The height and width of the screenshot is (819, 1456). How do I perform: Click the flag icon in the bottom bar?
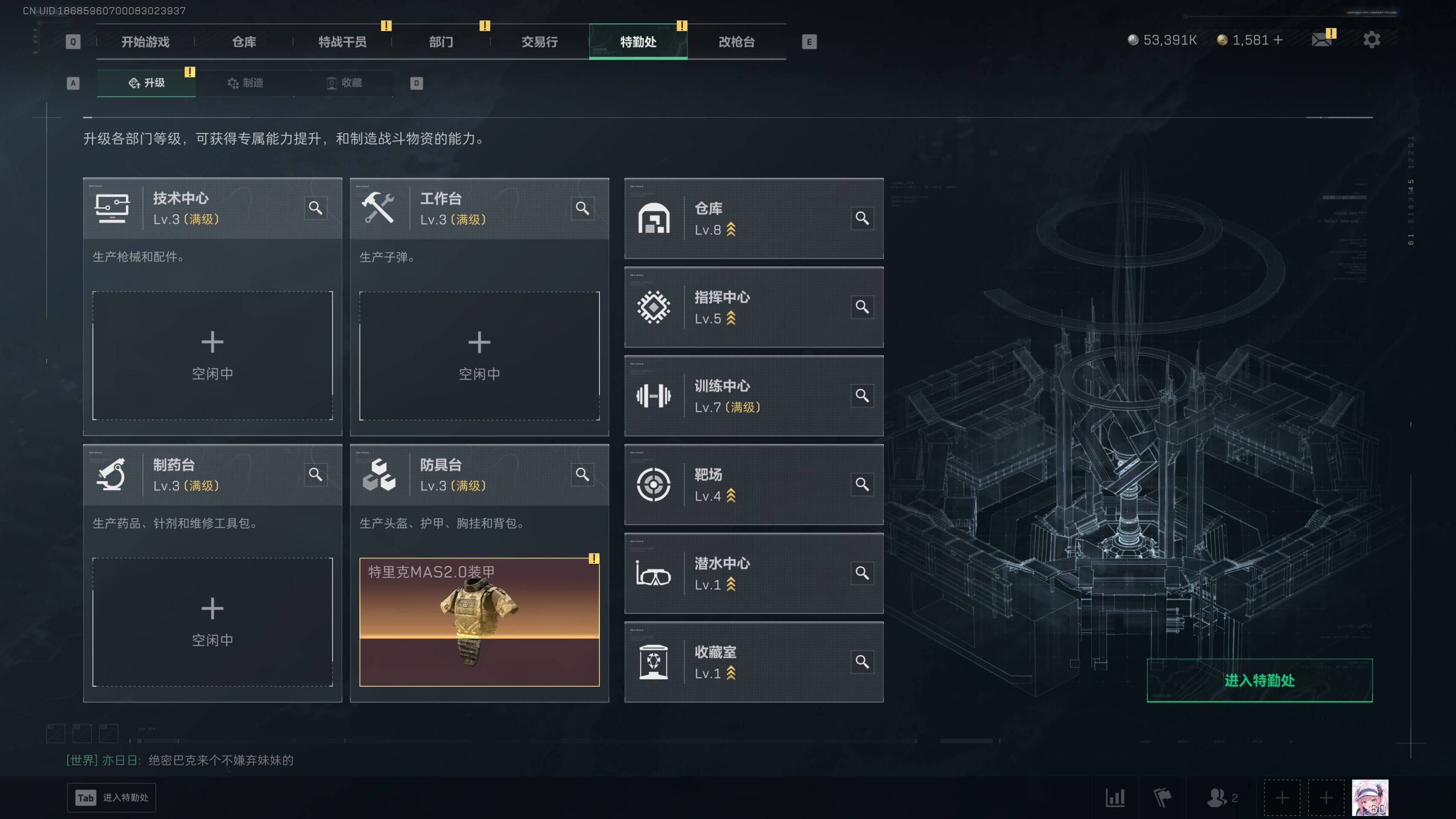[1162, 798]
